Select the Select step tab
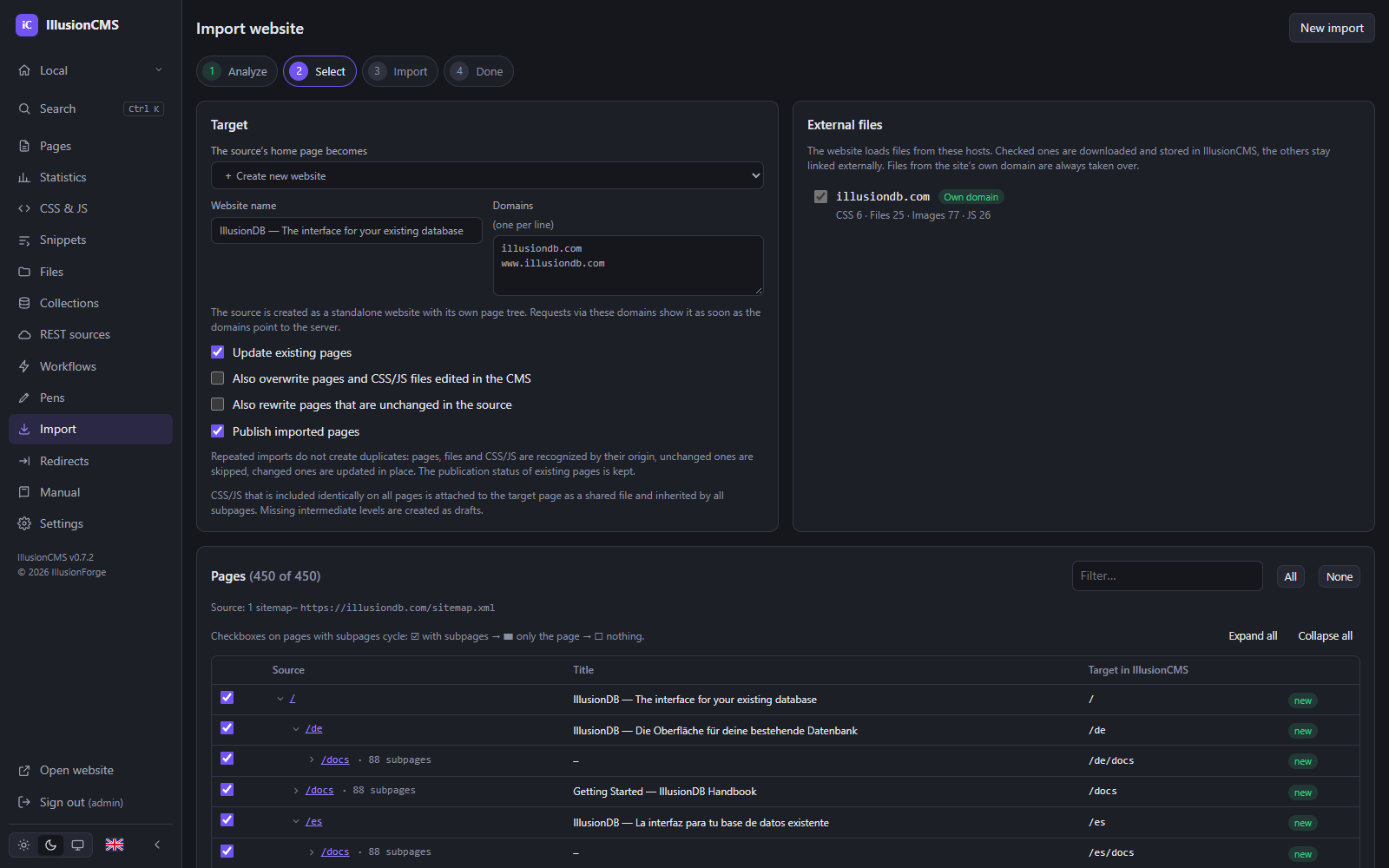 click(x=319, y=71)
